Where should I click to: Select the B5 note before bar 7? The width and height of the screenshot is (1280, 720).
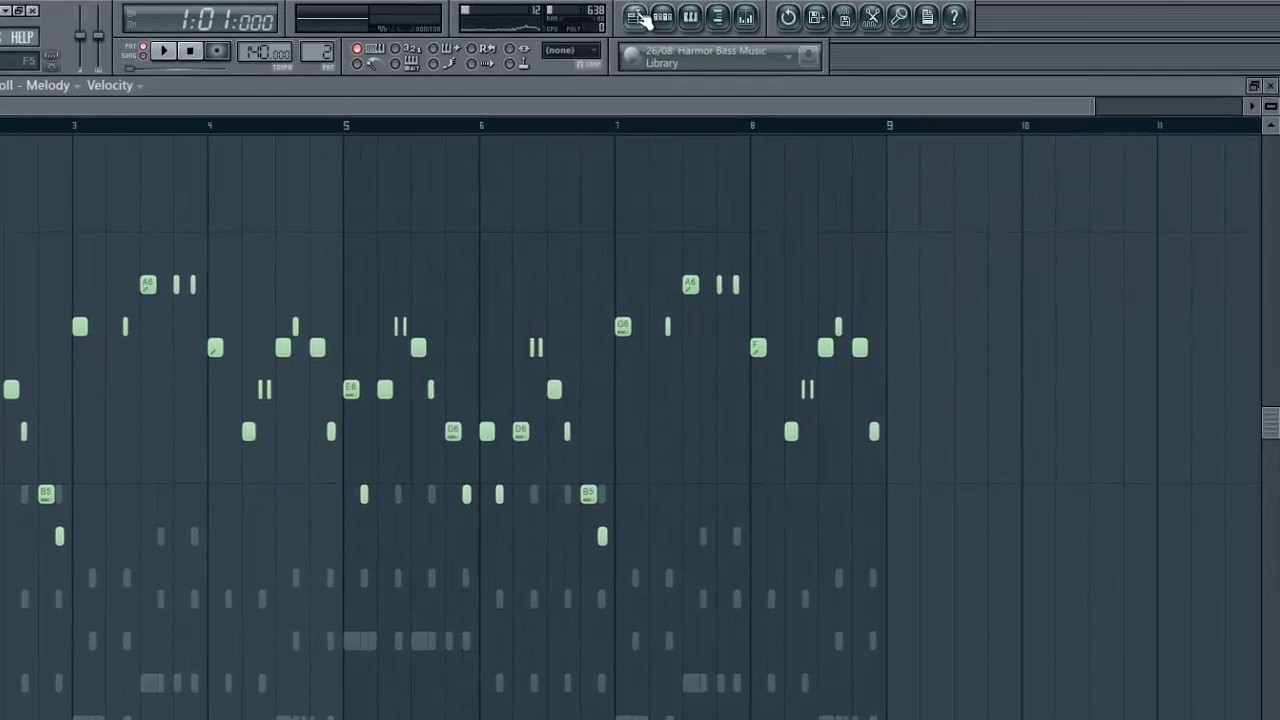tap(588, 493)
